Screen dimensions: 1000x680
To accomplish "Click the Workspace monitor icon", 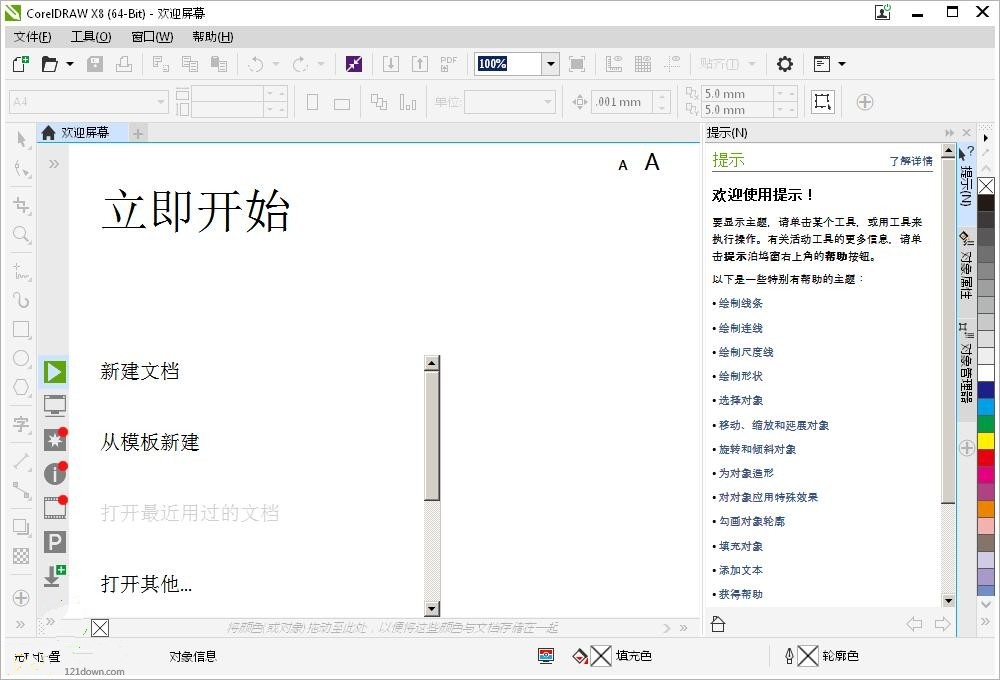I will (55, 404).
